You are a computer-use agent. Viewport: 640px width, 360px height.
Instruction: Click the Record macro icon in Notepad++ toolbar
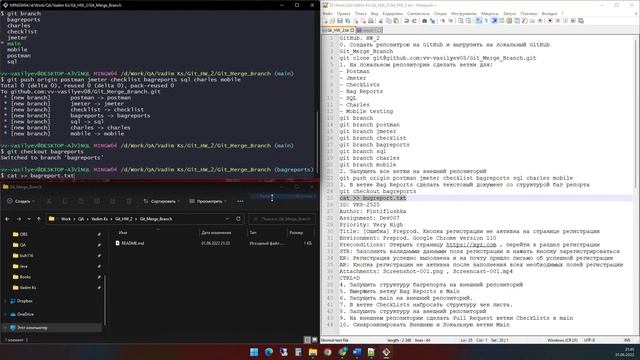tap(550, 21)
